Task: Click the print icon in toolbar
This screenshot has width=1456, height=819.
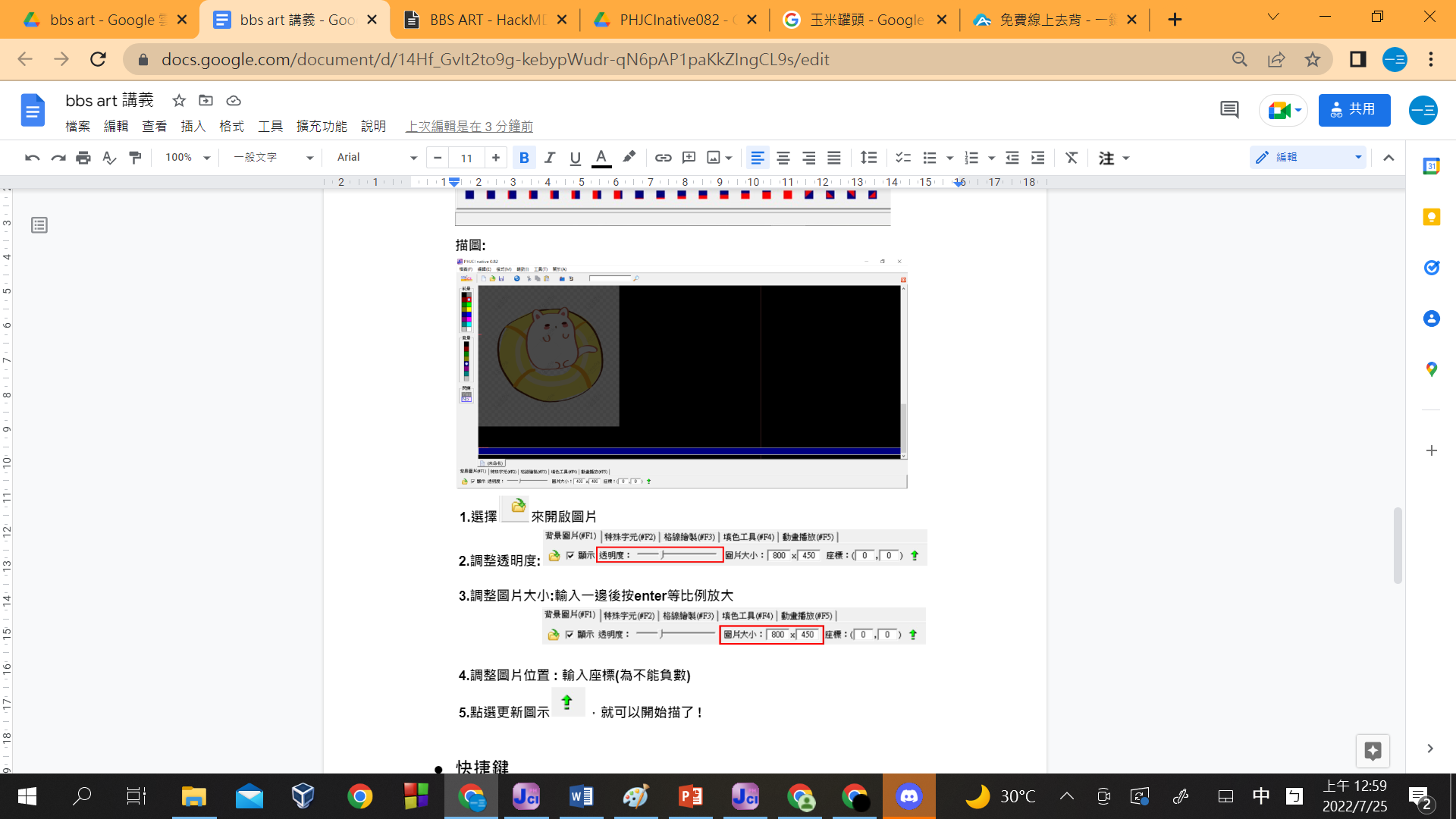Action: (83, 158)
